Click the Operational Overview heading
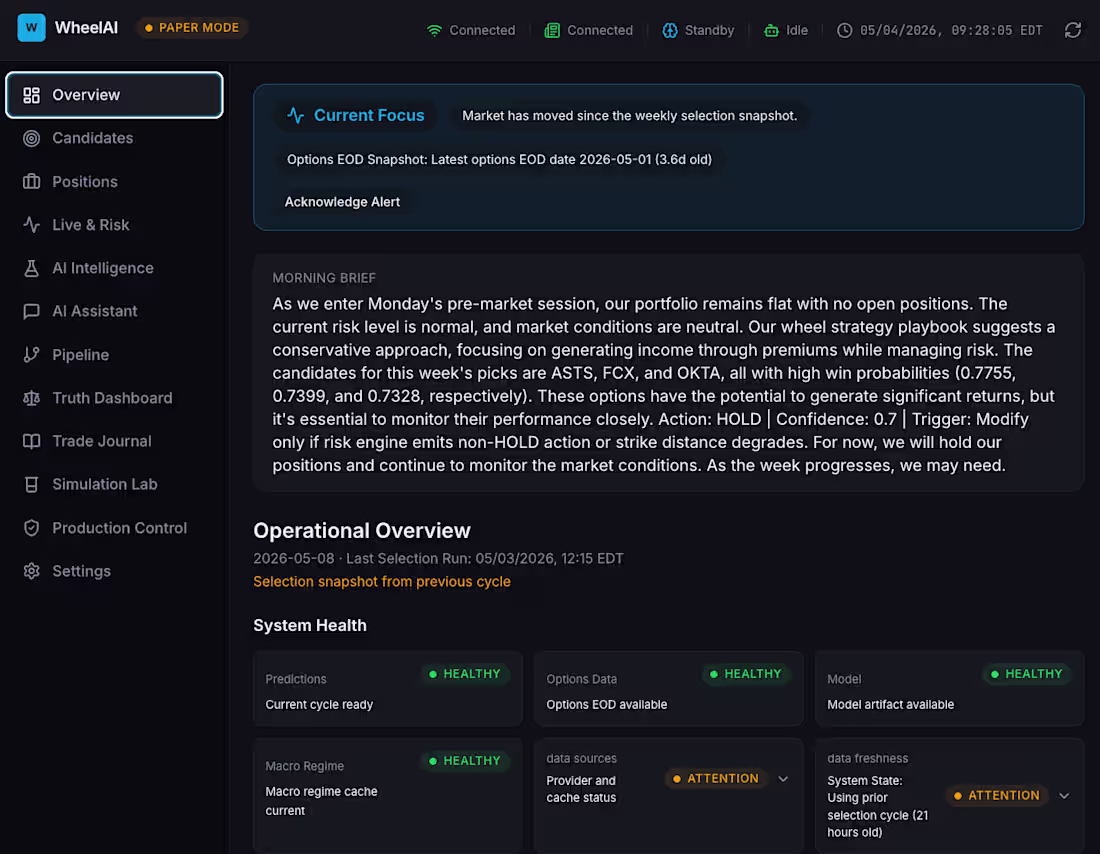 click(362, 531)
